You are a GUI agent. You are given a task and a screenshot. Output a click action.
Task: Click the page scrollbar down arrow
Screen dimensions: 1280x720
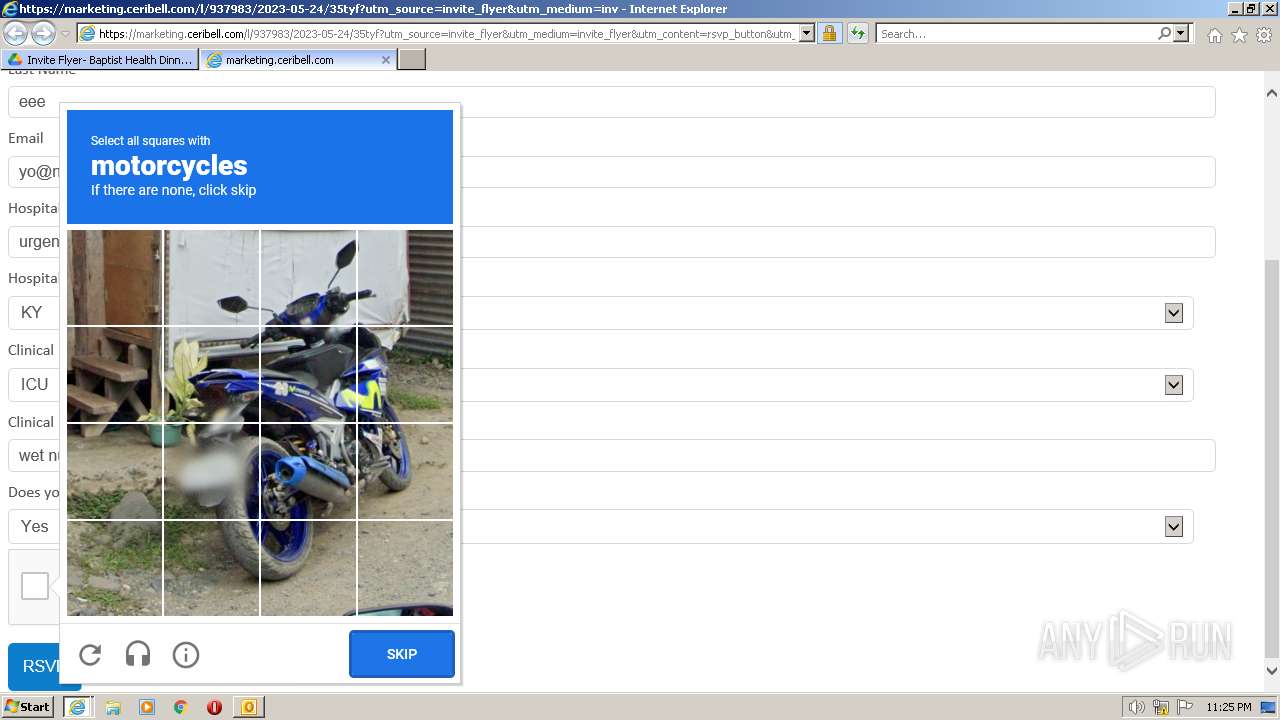point(1271,671)
